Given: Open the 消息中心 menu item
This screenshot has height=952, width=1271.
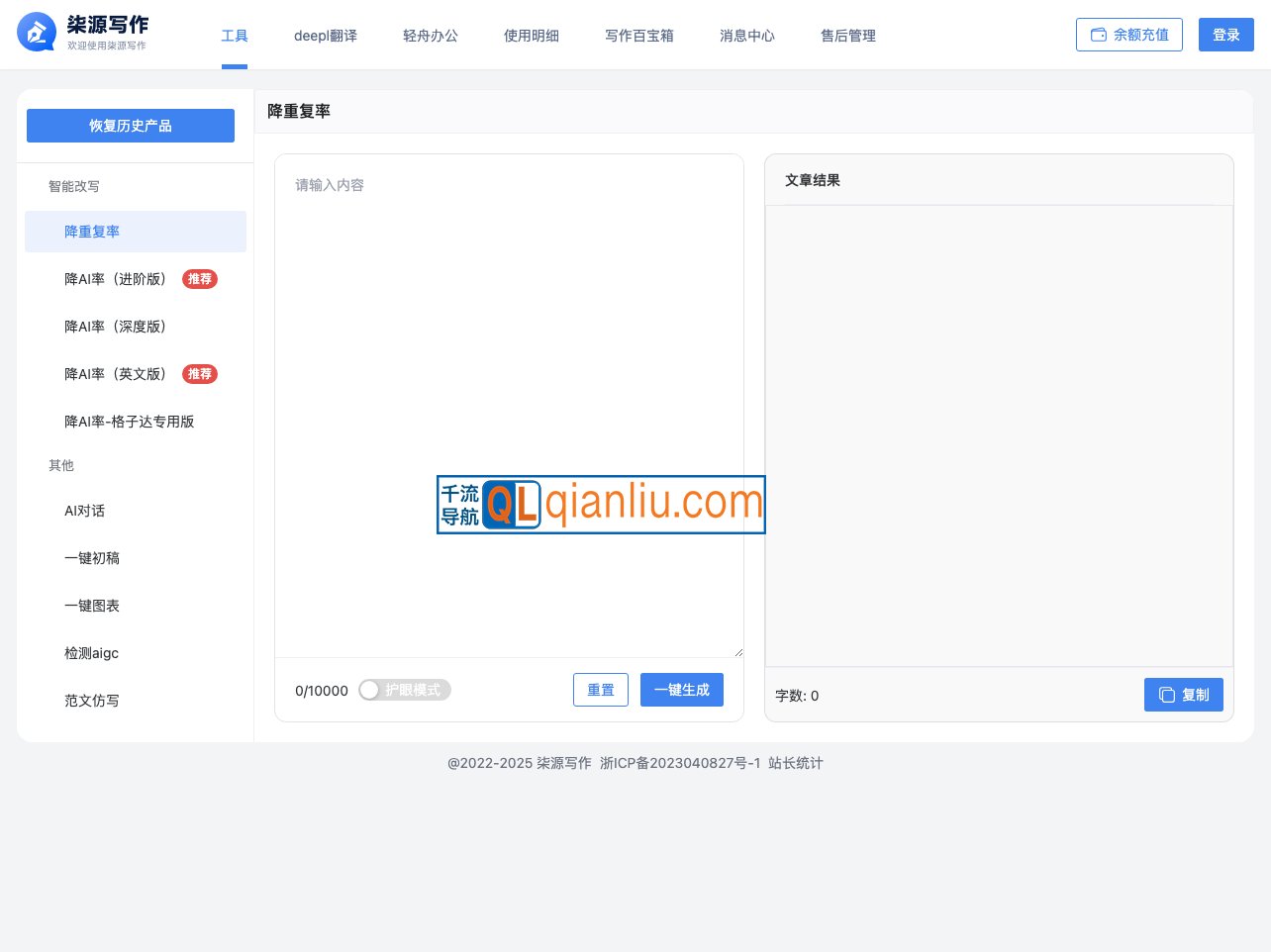Looking at the screenshot, I should (x=746, y=36).
